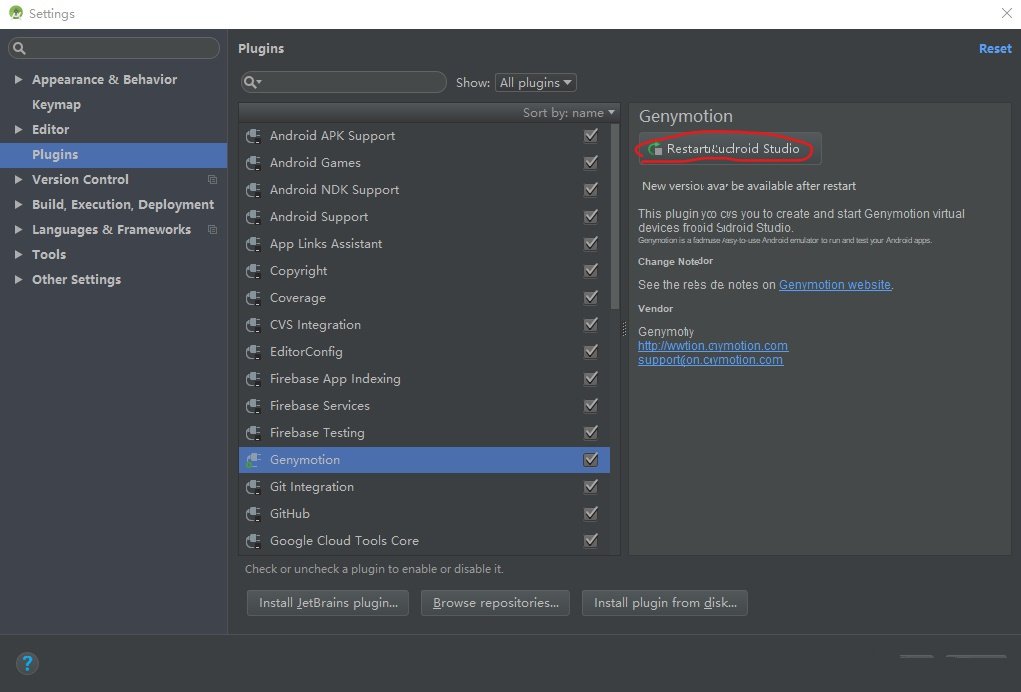Click the plugin search magnifier icon
Viewport: 1021px width, 692px height.
click(251, 82)
